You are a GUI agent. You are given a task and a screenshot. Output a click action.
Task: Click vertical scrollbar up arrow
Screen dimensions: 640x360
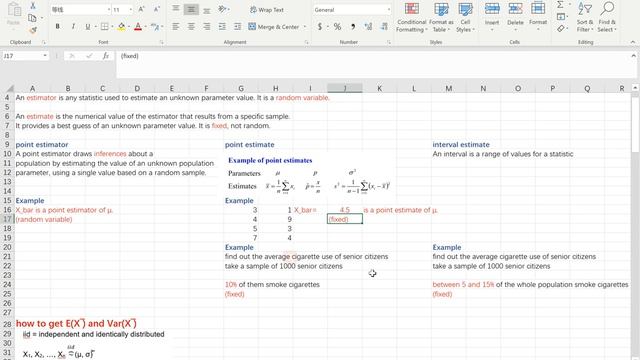click(x=635, y=88)
